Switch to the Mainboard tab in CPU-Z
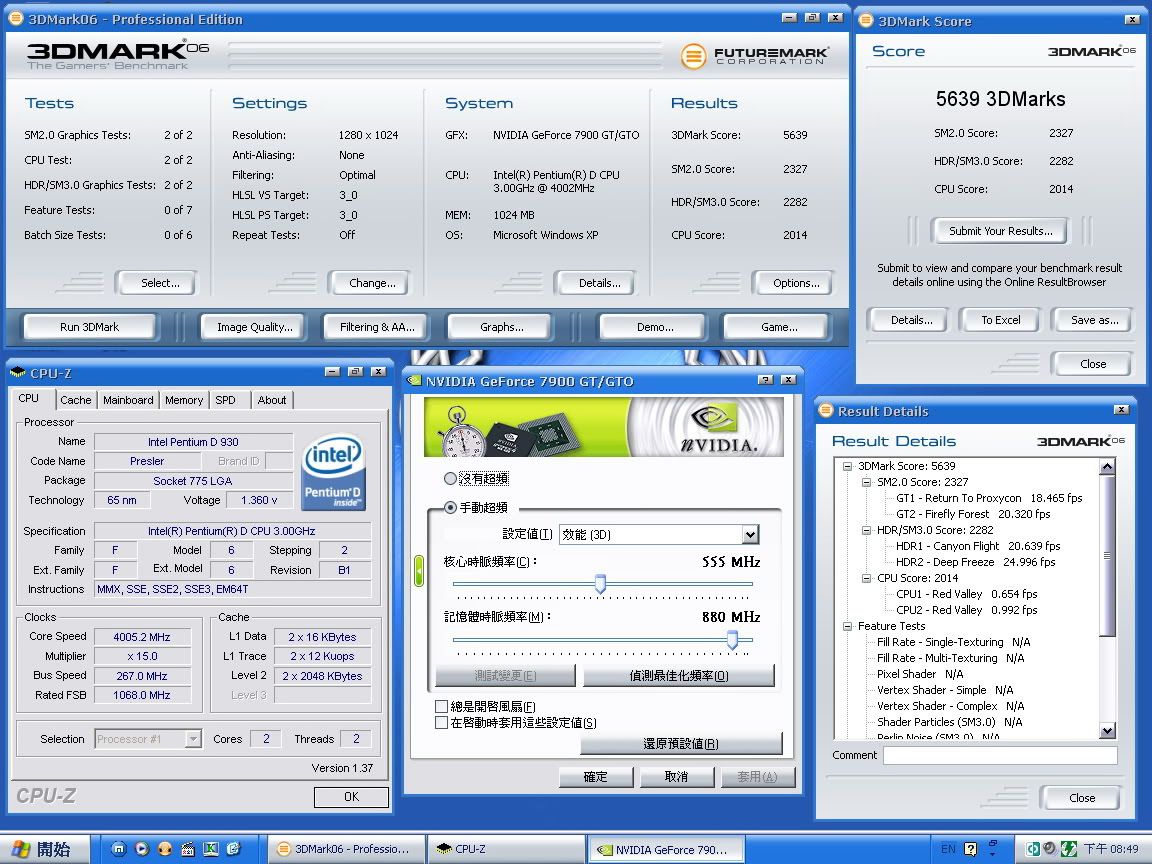 (128, 400)
